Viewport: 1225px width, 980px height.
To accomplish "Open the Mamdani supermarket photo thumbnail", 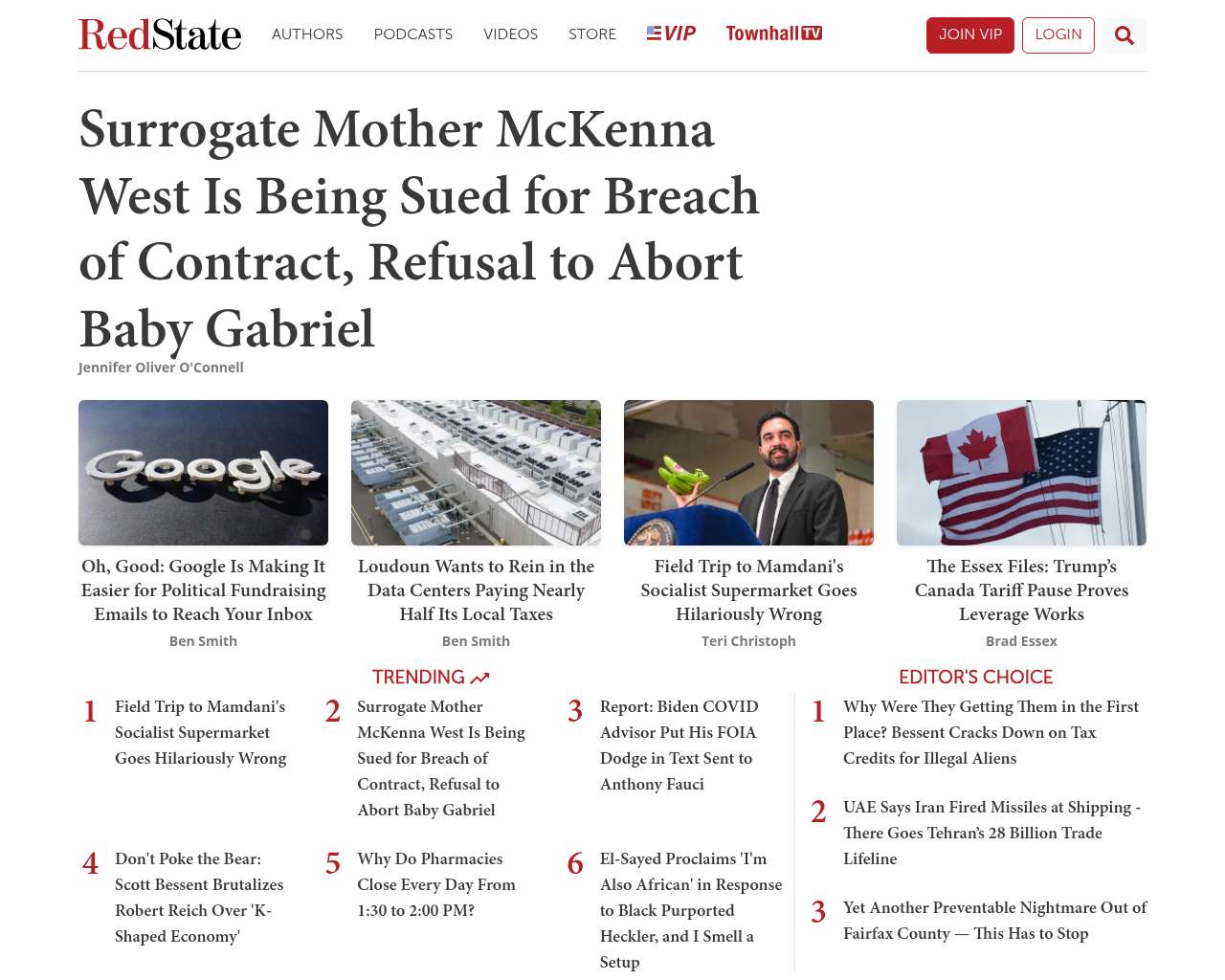I will coord(748,473).
